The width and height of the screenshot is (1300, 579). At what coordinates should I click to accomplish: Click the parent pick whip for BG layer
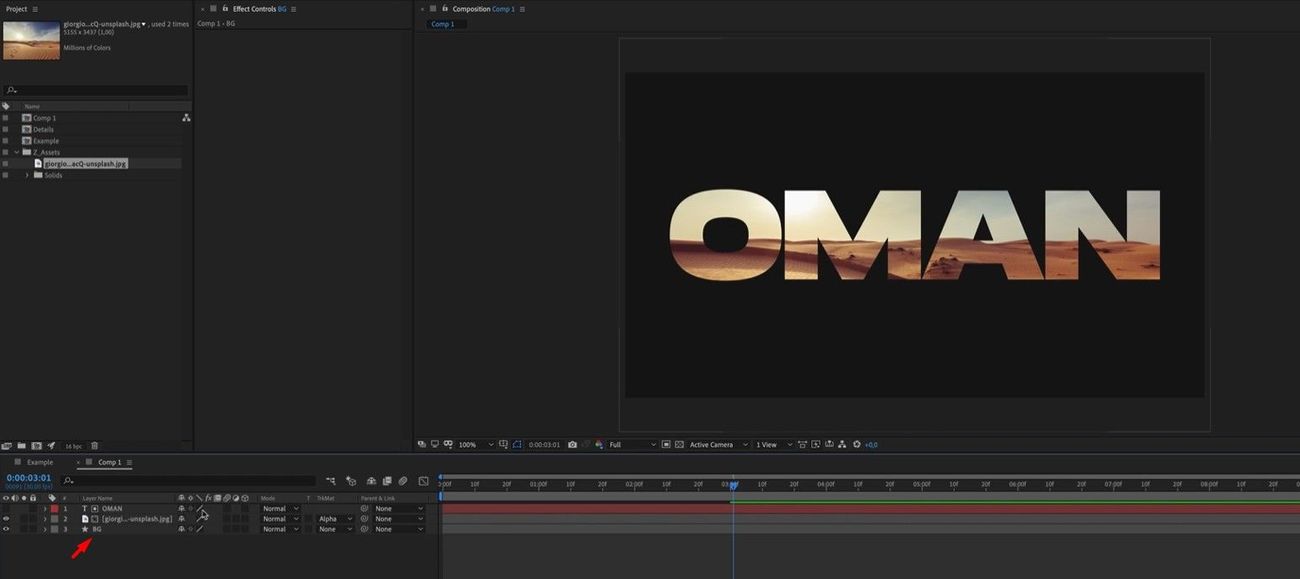coord(365,529)
